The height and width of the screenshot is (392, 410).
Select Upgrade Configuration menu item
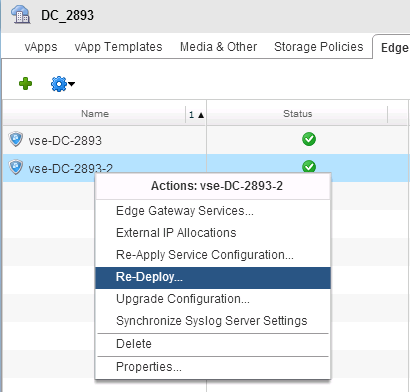pyautogui.click(x=213, y=299)
